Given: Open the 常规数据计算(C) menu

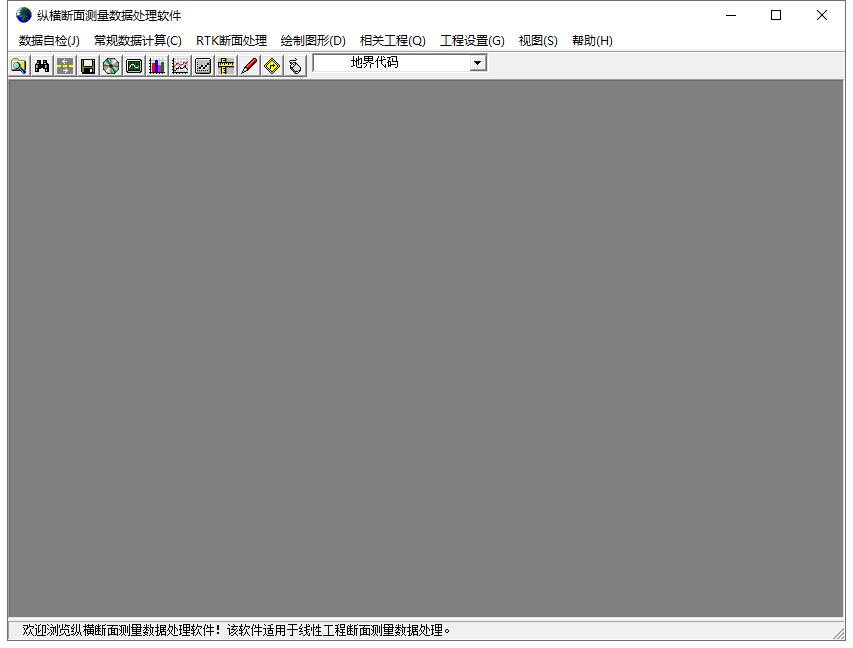Looking at the screenshot, I should point(138,41).
